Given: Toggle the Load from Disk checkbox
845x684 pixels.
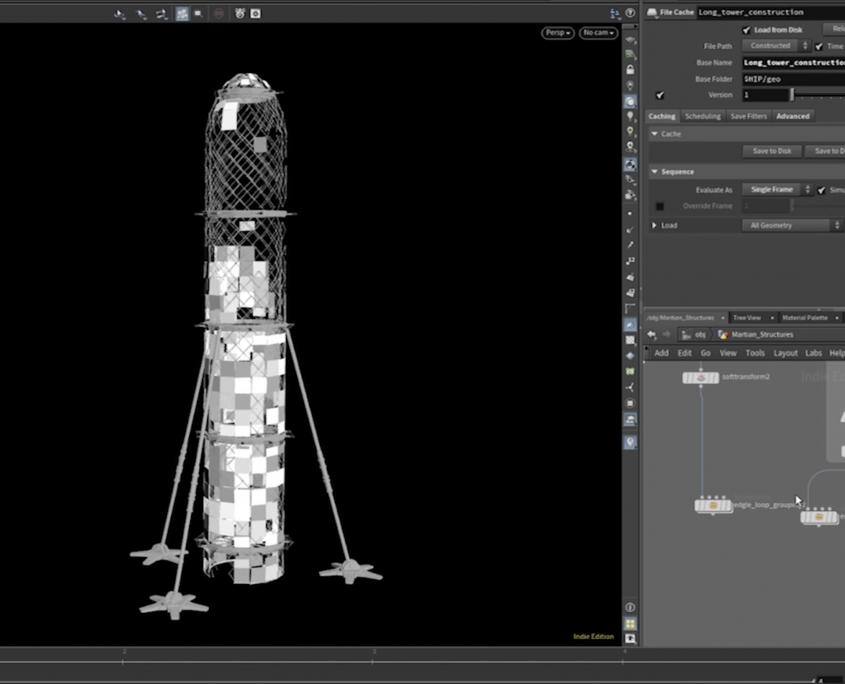Looking at the screenshot, I should coord(746,30).
